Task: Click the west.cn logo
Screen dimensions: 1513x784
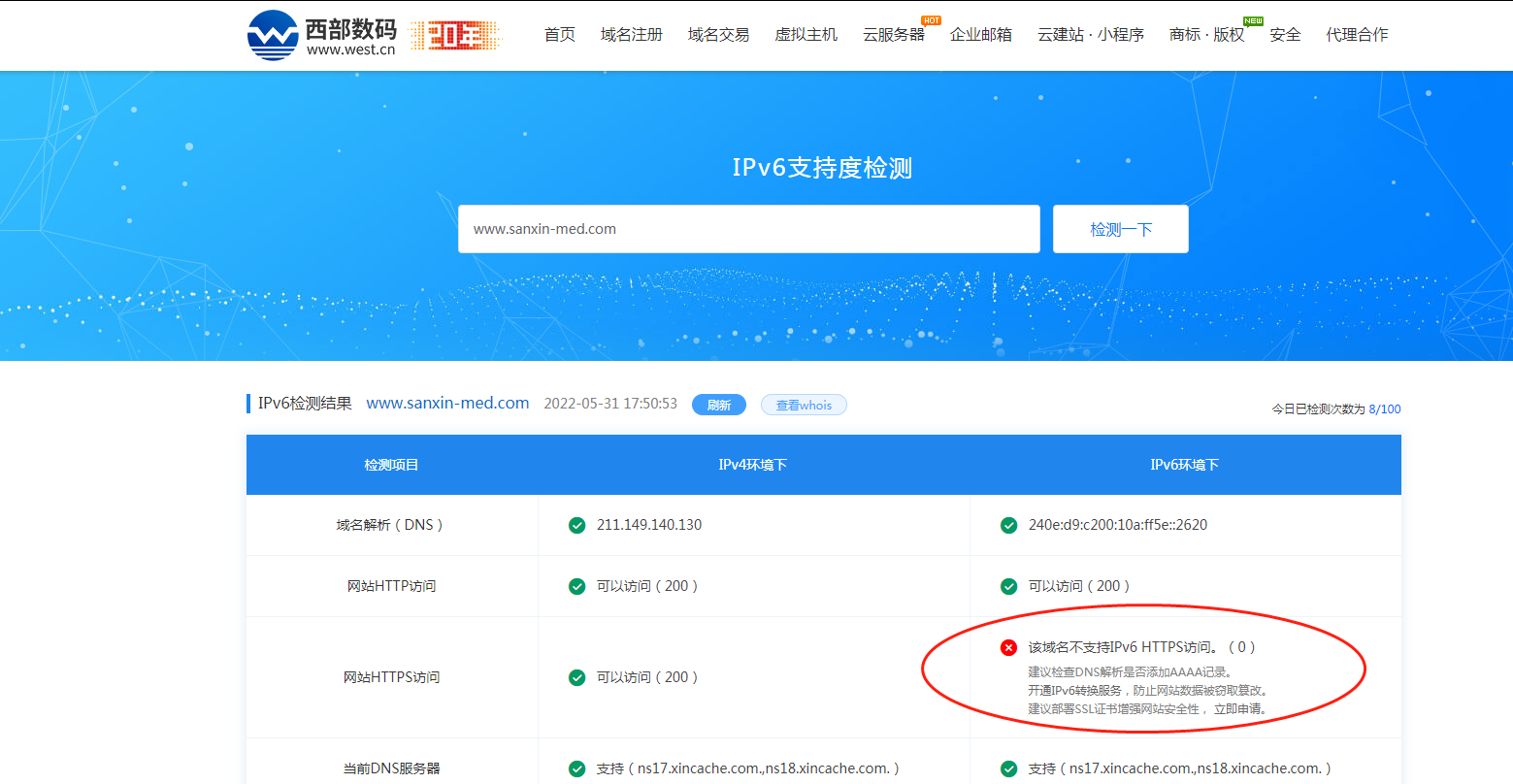Action: click(x=322, y=35)
